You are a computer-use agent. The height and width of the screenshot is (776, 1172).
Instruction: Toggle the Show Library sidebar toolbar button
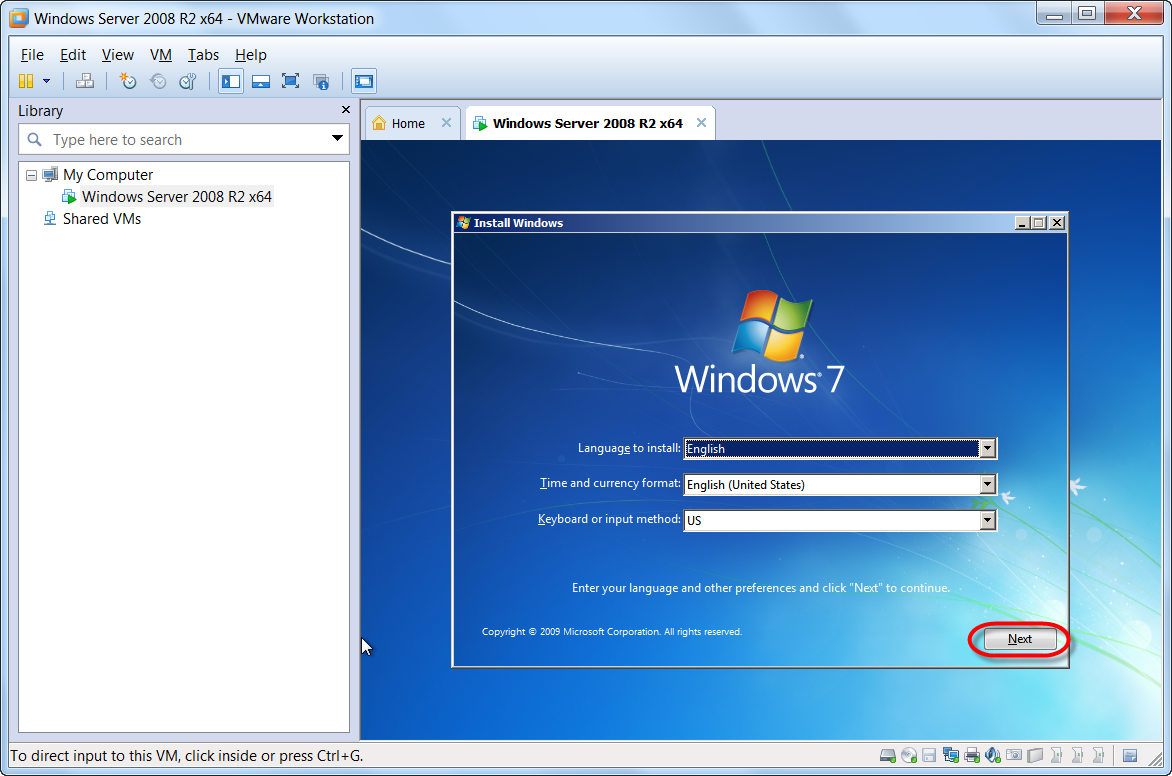(x=231, y=81)
